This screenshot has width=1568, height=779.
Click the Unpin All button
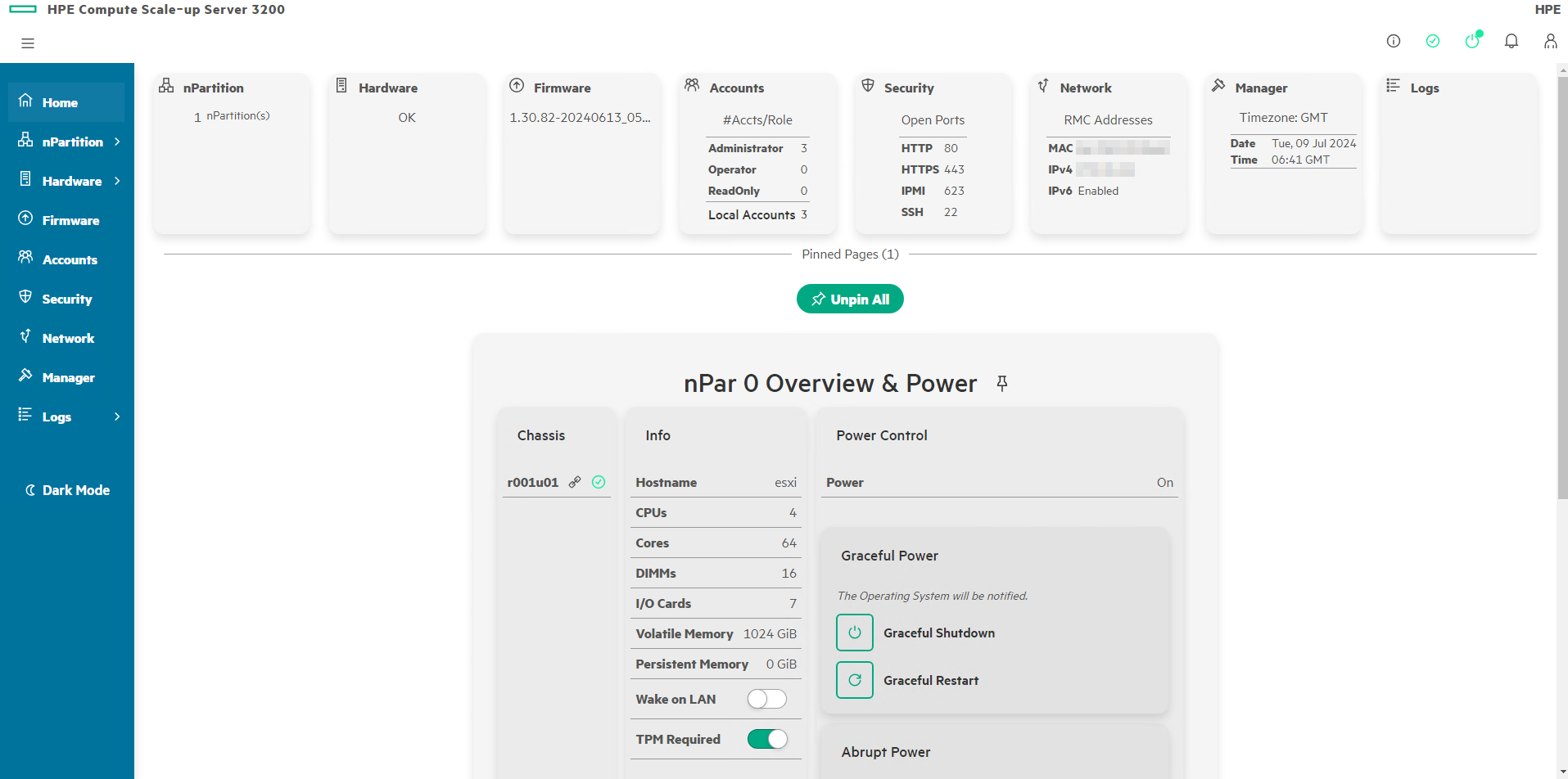coord(850,299)
